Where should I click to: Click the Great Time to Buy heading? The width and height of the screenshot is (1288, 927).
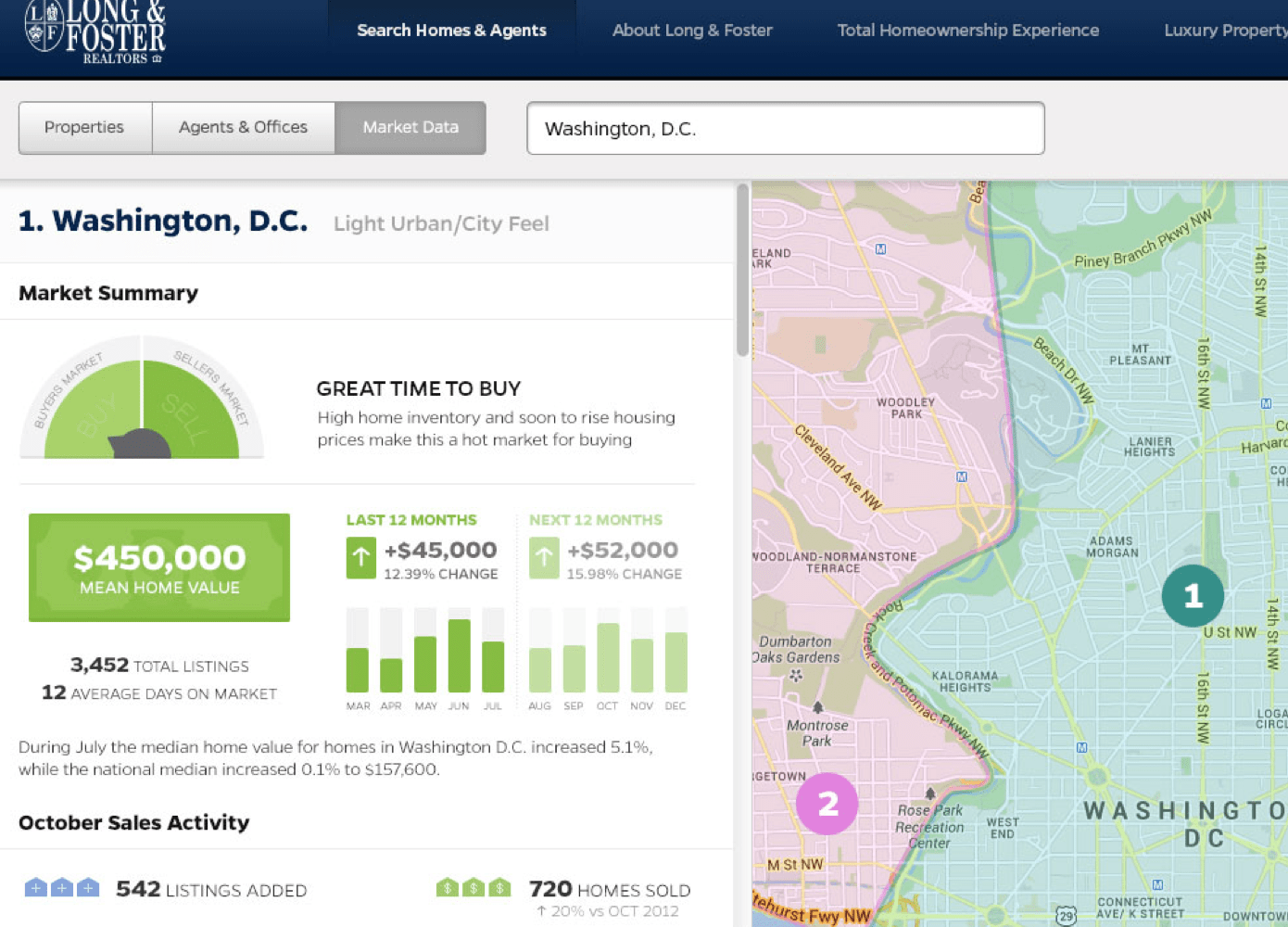(x=419, y=388)
